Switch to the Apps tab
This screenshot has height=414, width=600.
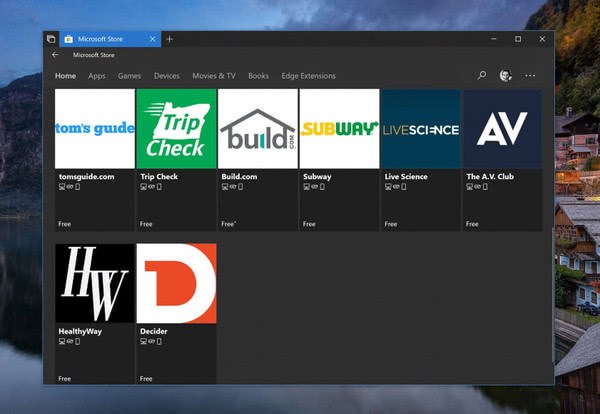[97, 76]
